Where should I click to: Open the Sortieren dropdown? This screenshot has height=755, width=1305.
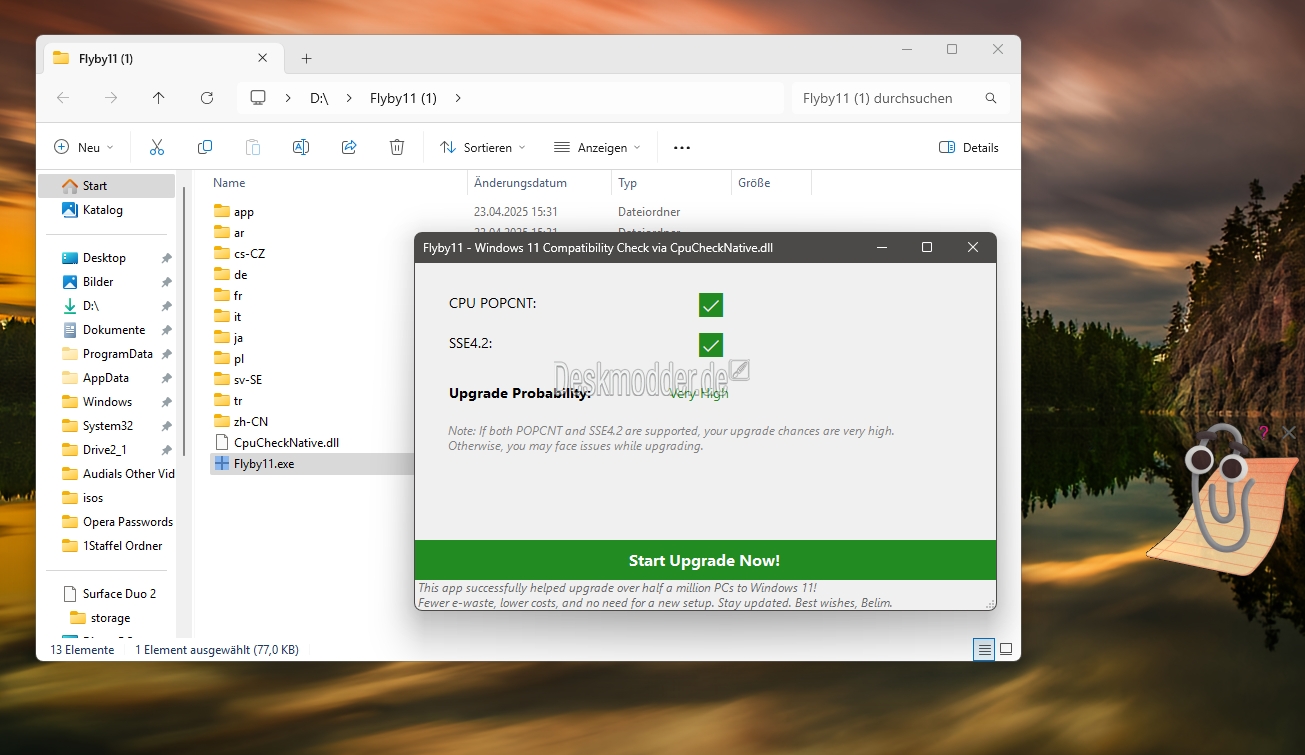pyautogui.click(x=482, y=147)
